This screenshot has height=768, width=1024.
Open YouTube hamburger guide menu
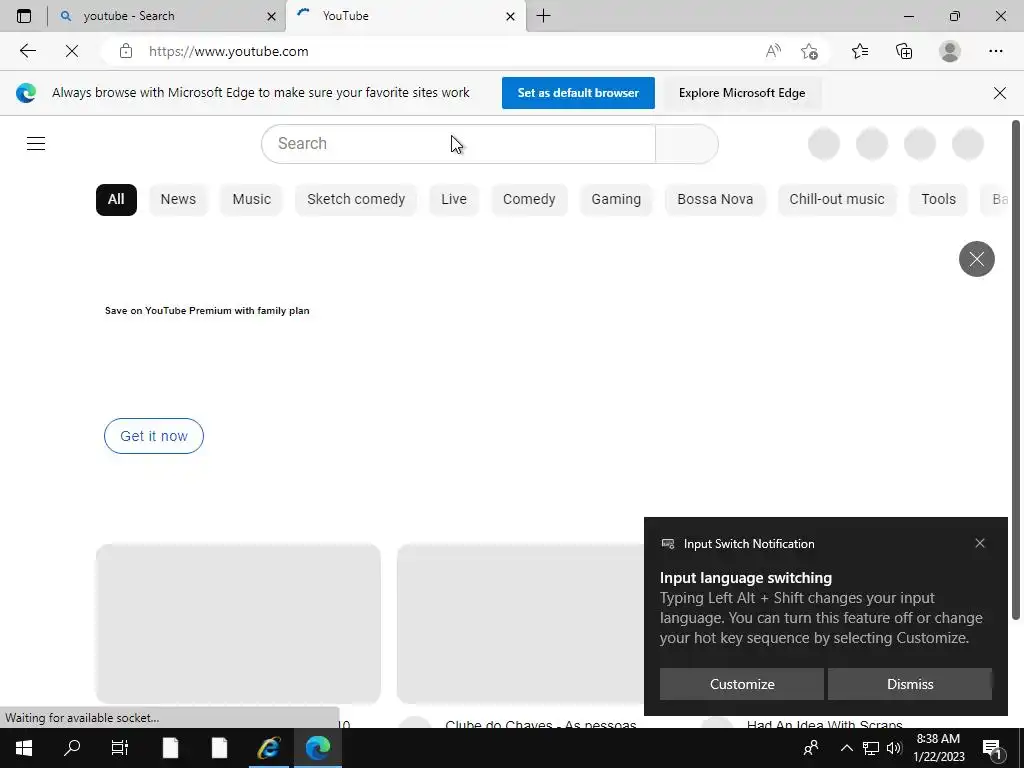pos(36,144)
